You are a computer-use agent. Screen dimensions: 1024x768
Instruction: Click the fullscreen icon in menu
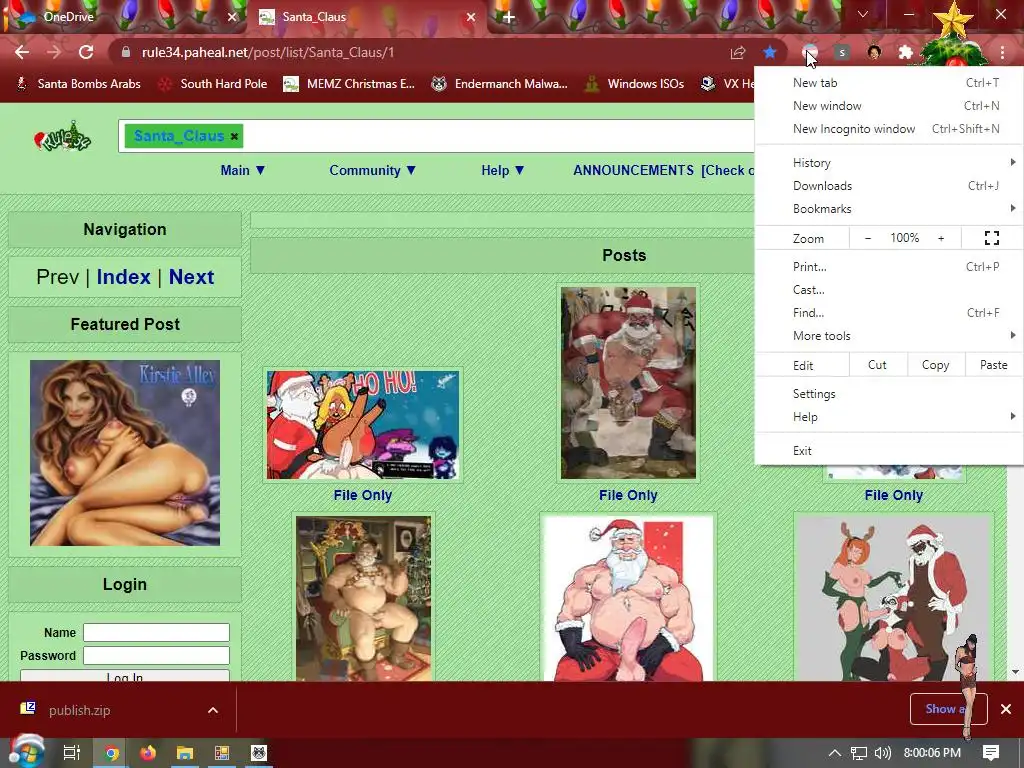coord(991,238)
